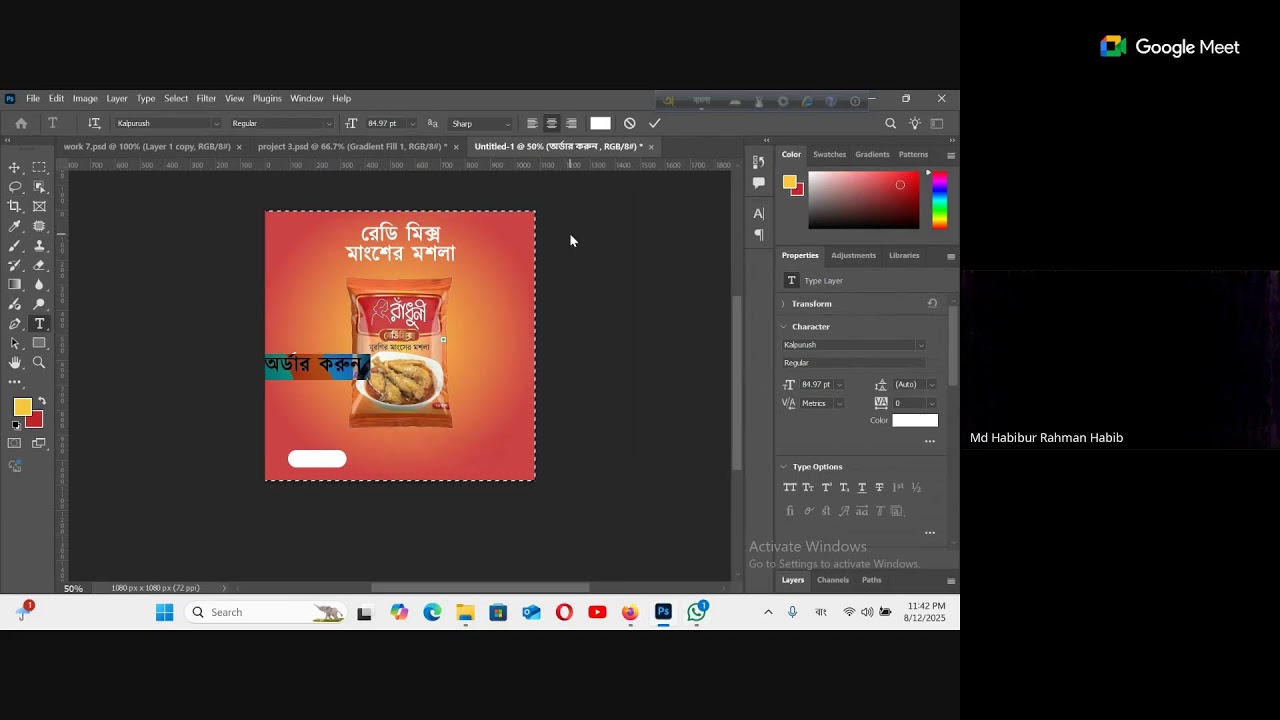The width and height of the screenshot is (1280, 720).
Task: Collapse the Type Options section
Action: click(784, 467)
